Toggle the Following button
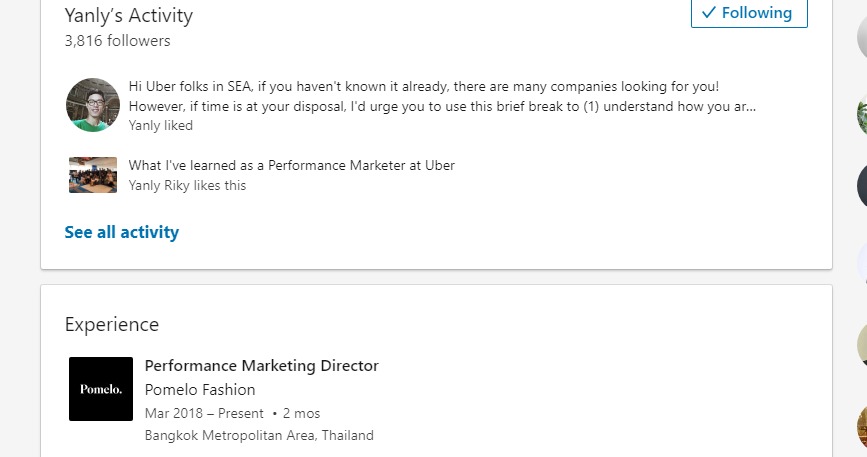The height and width of the screenshot is (457, 867). pos(749,14)
